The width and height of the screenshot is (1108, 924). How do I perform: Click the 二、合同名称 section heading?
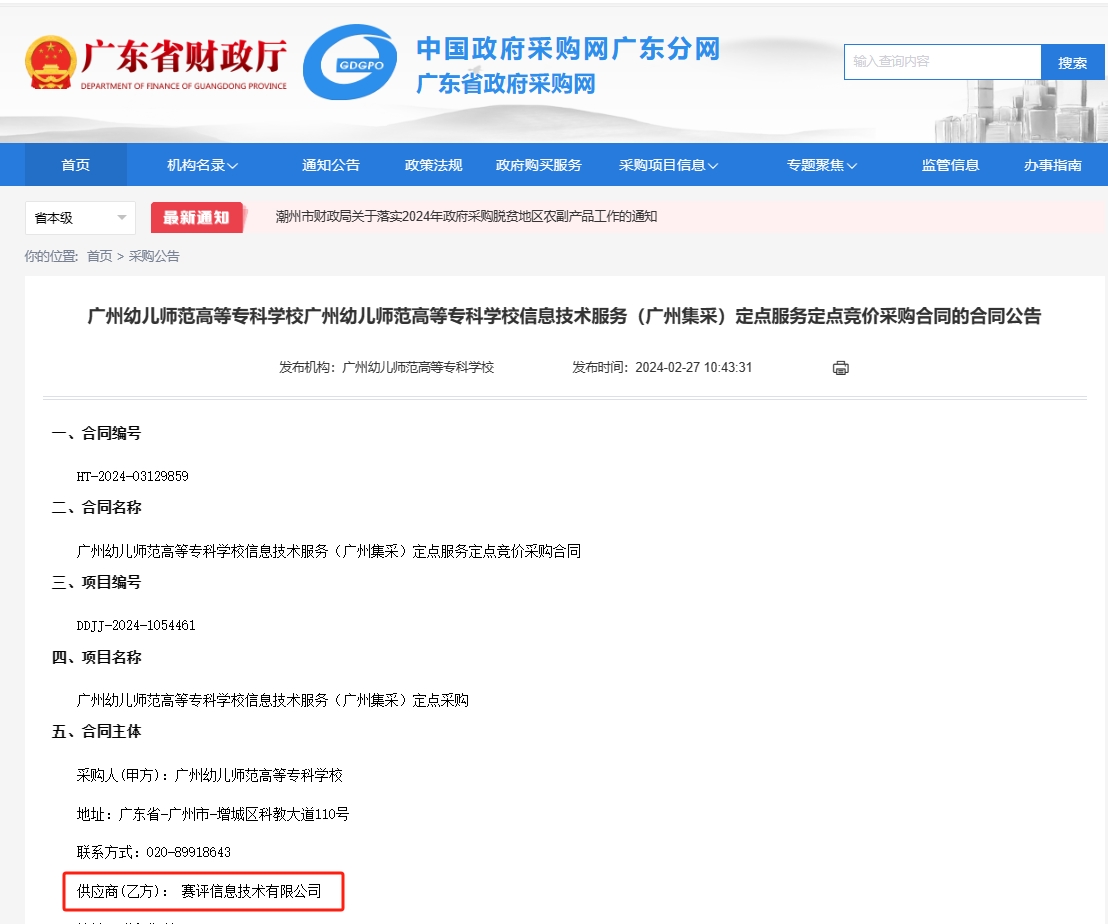(x=96, y=507)
